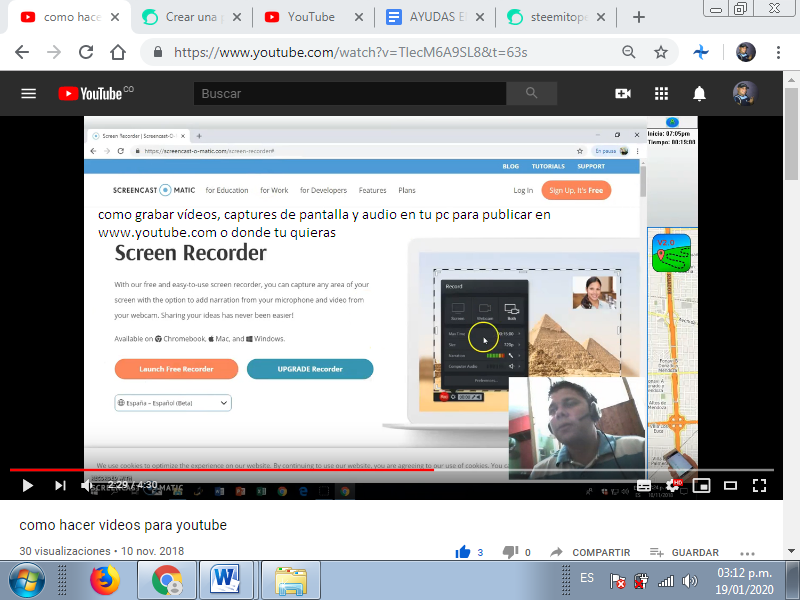Open the system volume tray icon
Image resolution: width=800 pixels, height=600 pixels.
coord(689,581)
